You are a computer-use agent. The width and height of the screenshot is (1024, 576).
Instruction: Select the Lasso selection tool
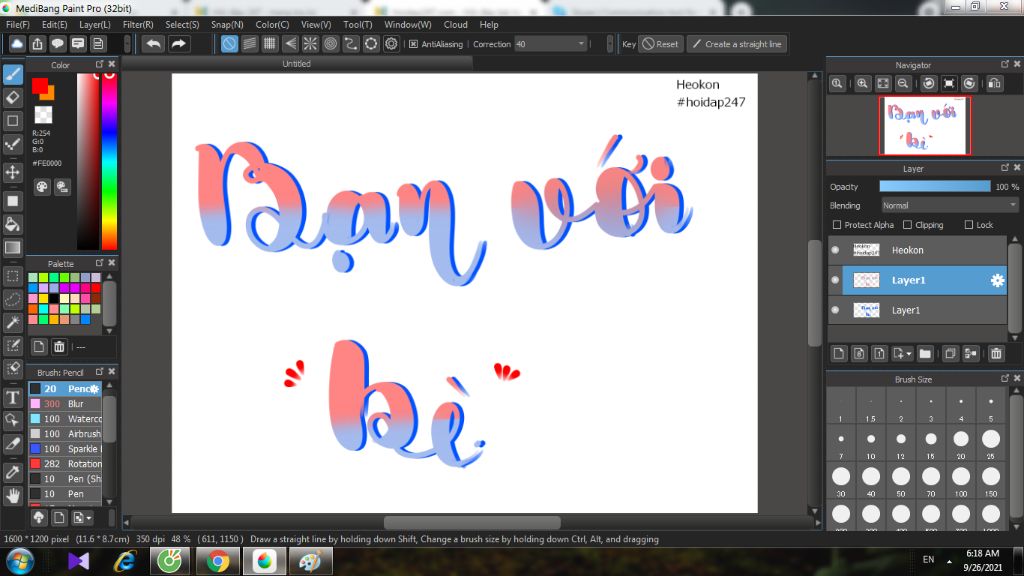tap(13, 299)
